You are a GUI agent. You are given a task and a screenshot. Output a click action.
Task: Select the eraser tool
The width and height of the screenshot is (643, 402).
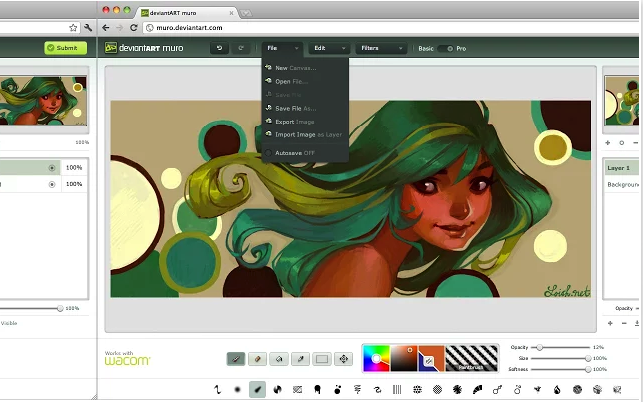click(x=258, y=359)
